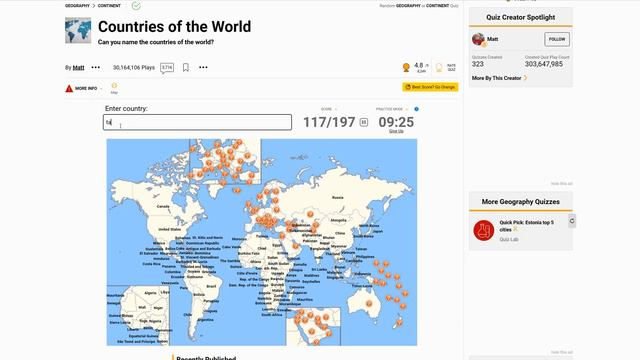This screenshot has height=360, width=640.
Task: Bookmark this quiz with the bookmark icon
Action: tap(186, 67)
